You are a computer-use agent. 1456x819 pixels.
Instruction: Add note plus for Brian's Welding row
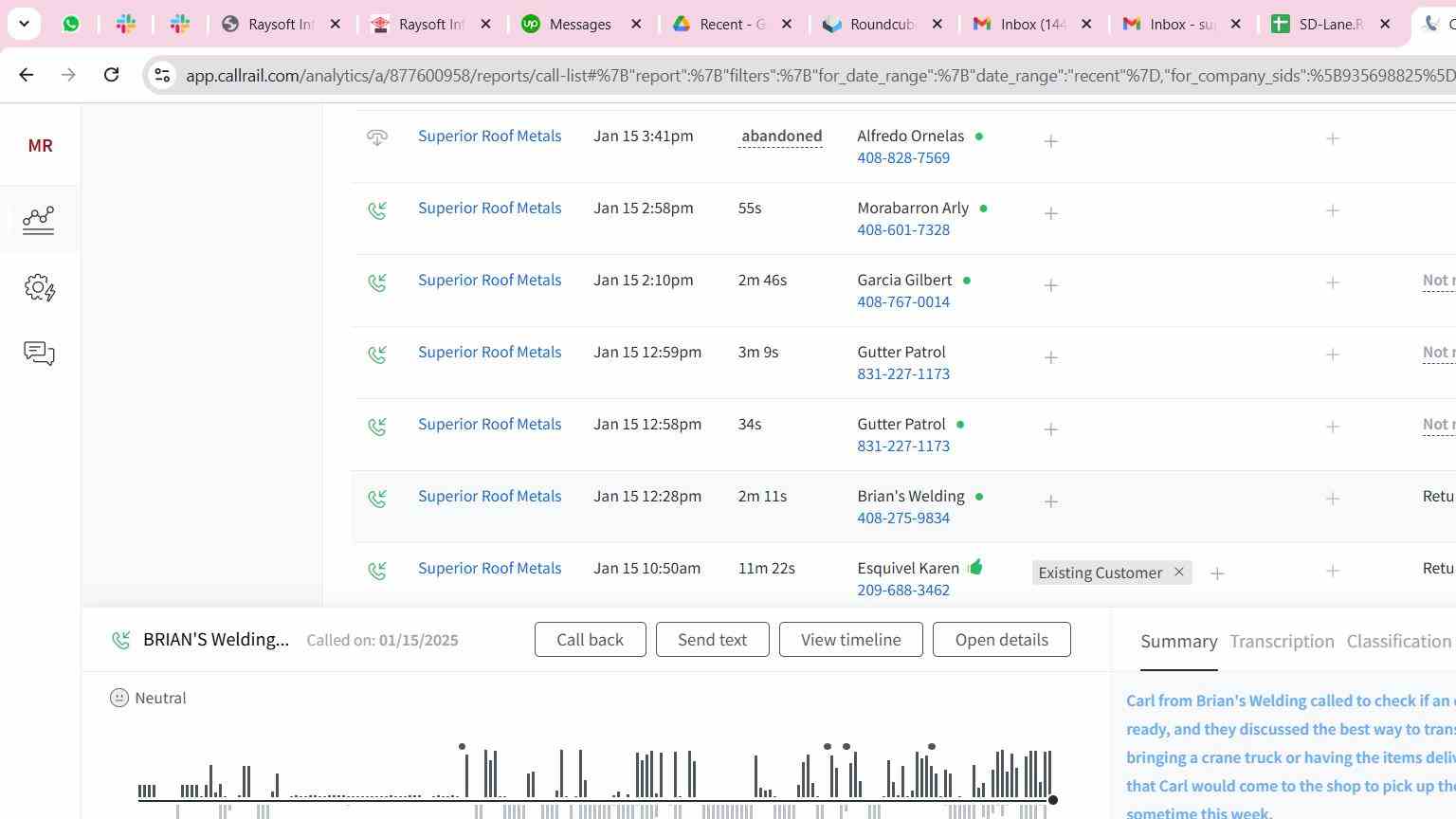(x=1333, y=499)
